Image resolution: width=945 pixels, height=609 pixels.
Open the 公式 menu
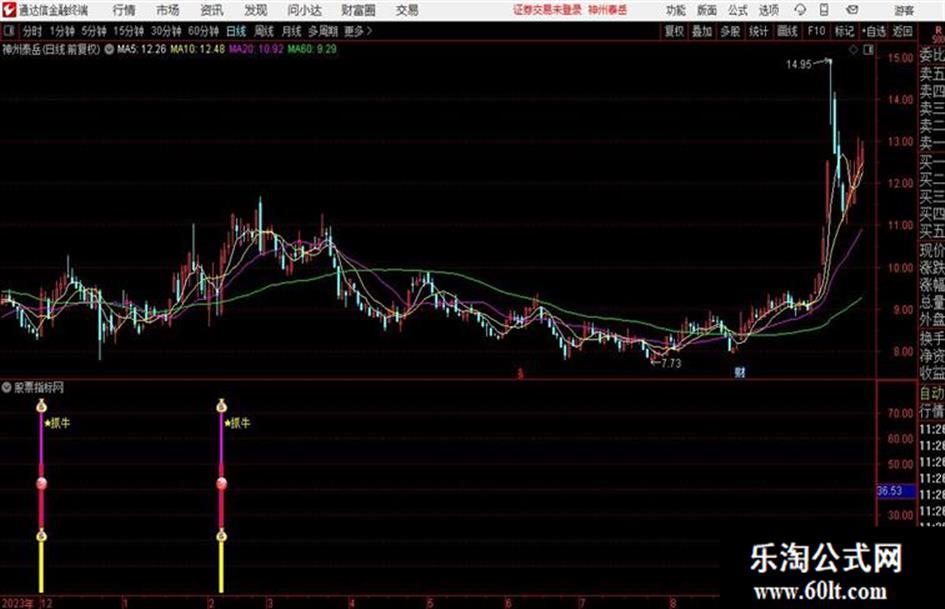click(738, 10)
